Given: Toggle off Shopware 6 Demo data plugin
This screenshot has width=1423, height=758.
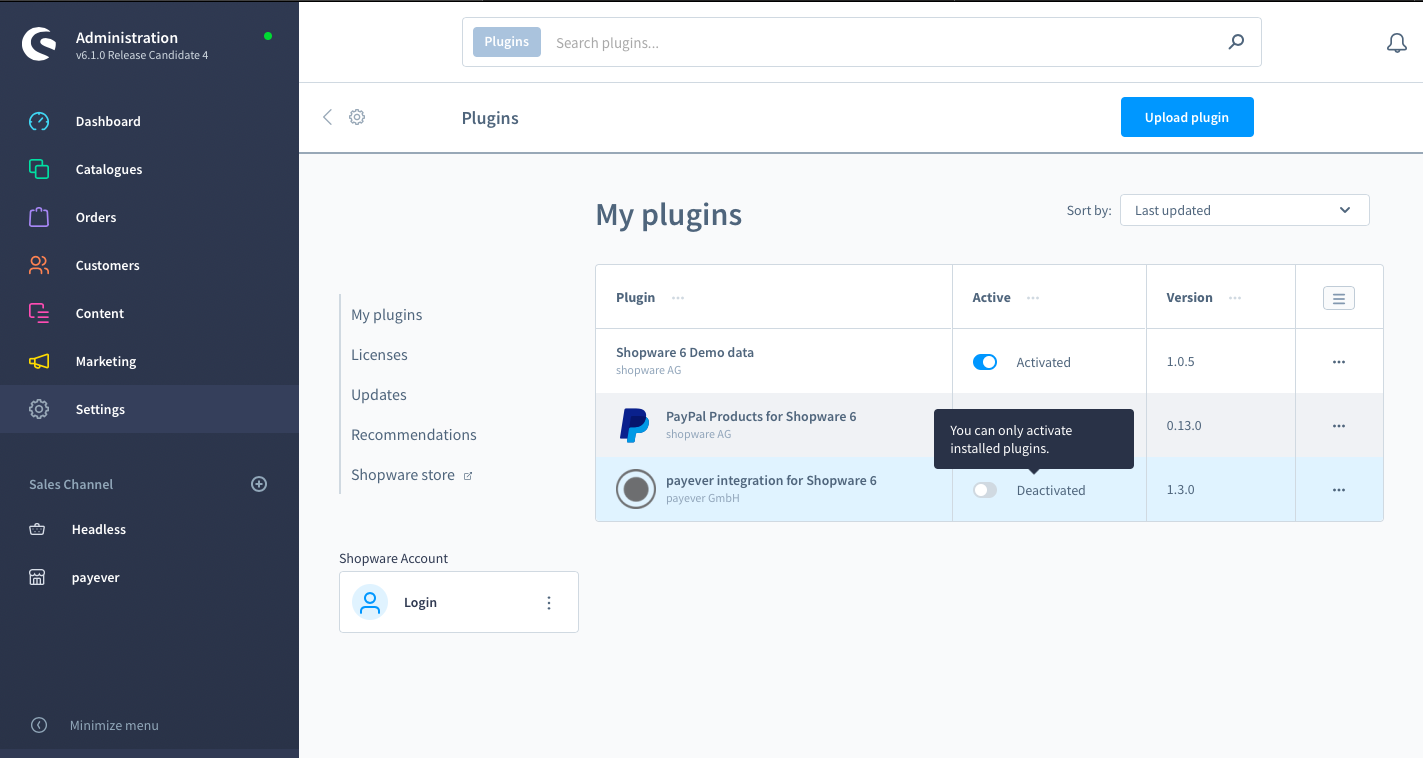Looking at the screenshot, I should [985, 362].
